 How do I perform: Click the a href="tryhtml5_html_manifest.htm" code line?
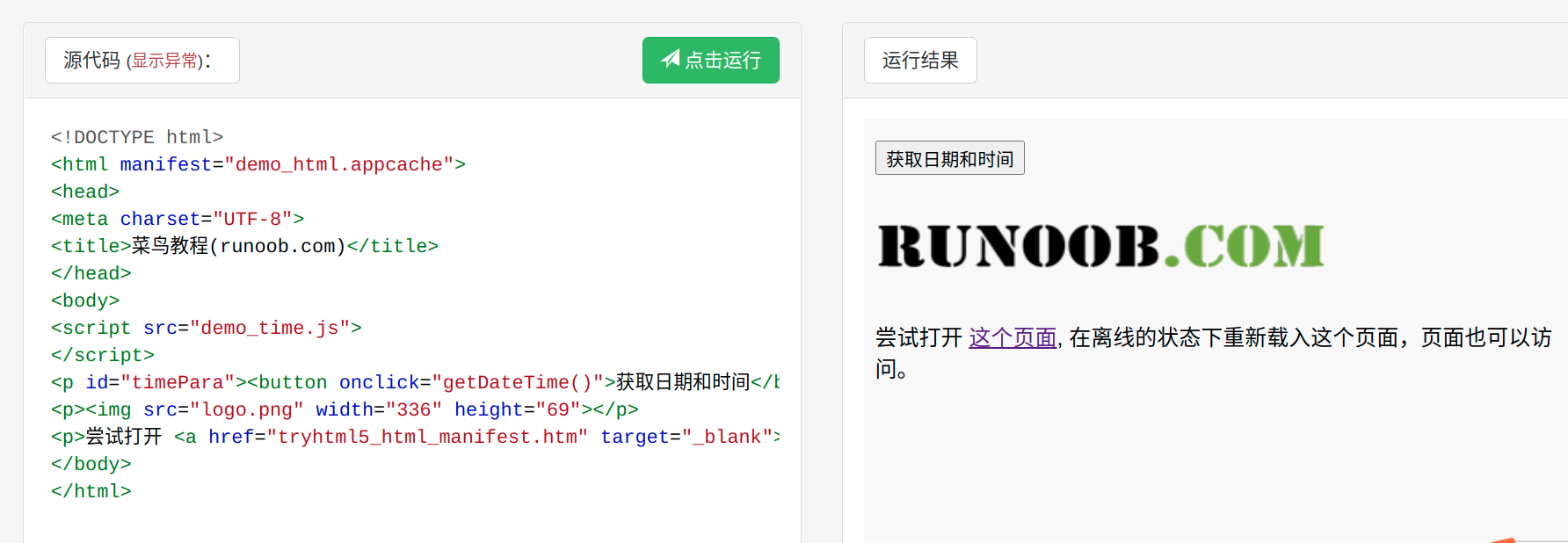(x=415, y=437)
